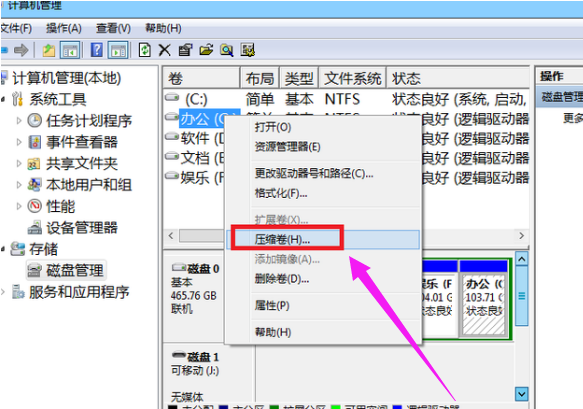Screen dimensions: 583x409
Task: Click the vertical scrollbar thumb in disk view
Action: (522, 296)
